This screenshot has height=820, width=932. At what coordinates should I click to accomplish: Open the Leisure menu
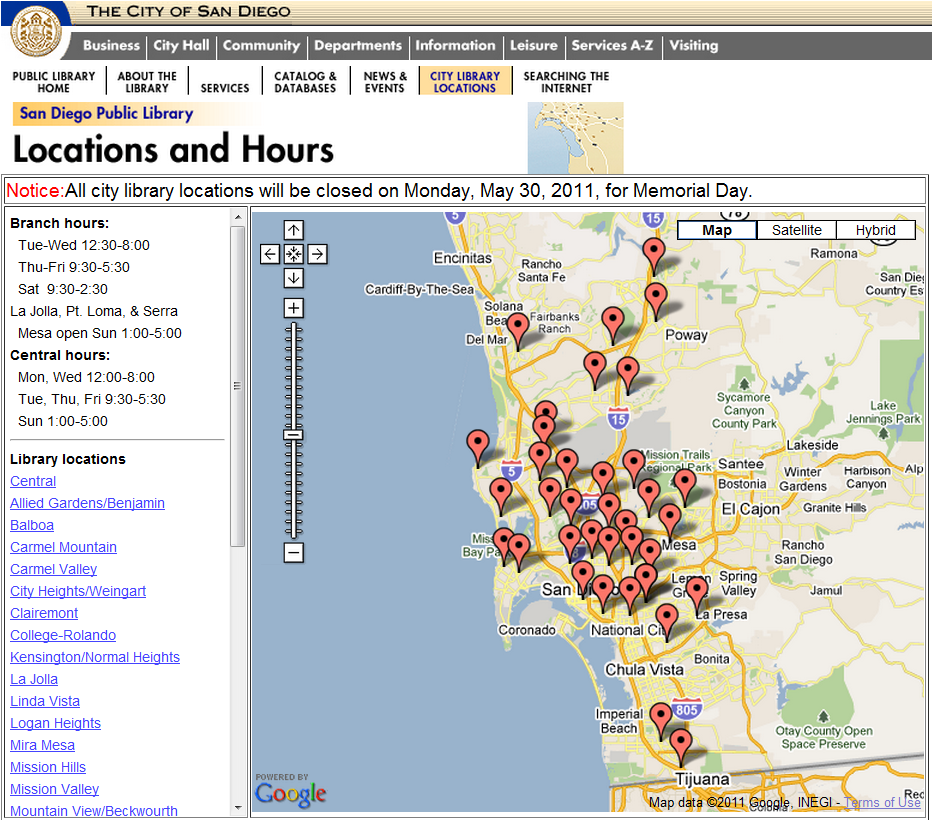pos(534,46)
